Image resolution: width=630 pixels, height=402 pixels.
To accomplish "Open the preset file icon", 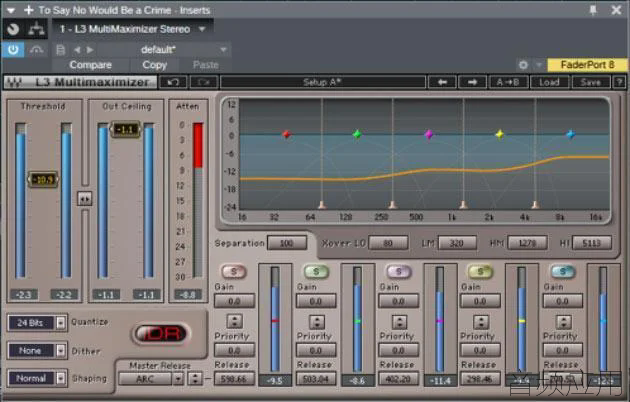I will point(61,50).
